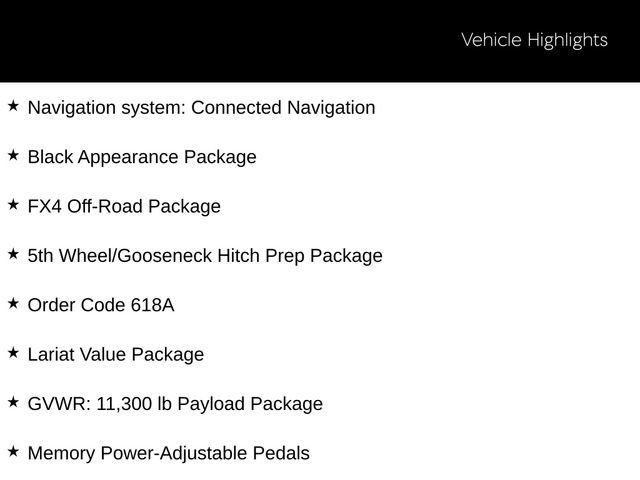Image resolution: width=640 pixels, height=480 pixels.
Task: Click Lariat Value Package text
Action: (116, 355)
